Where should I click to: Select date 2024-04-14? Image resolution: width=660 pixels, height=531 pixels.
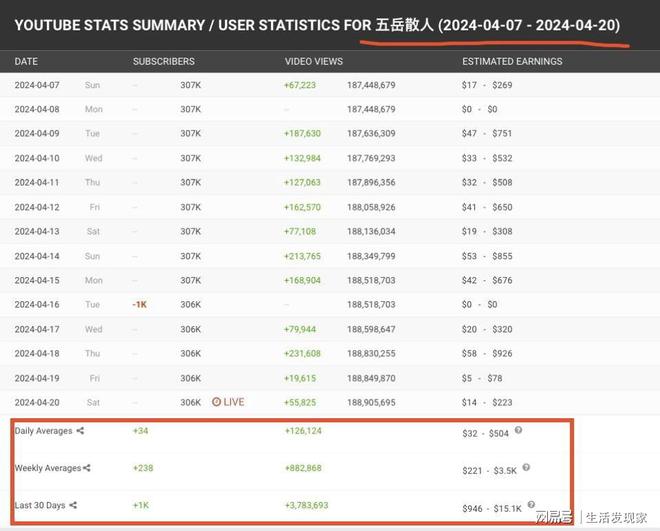37,256
